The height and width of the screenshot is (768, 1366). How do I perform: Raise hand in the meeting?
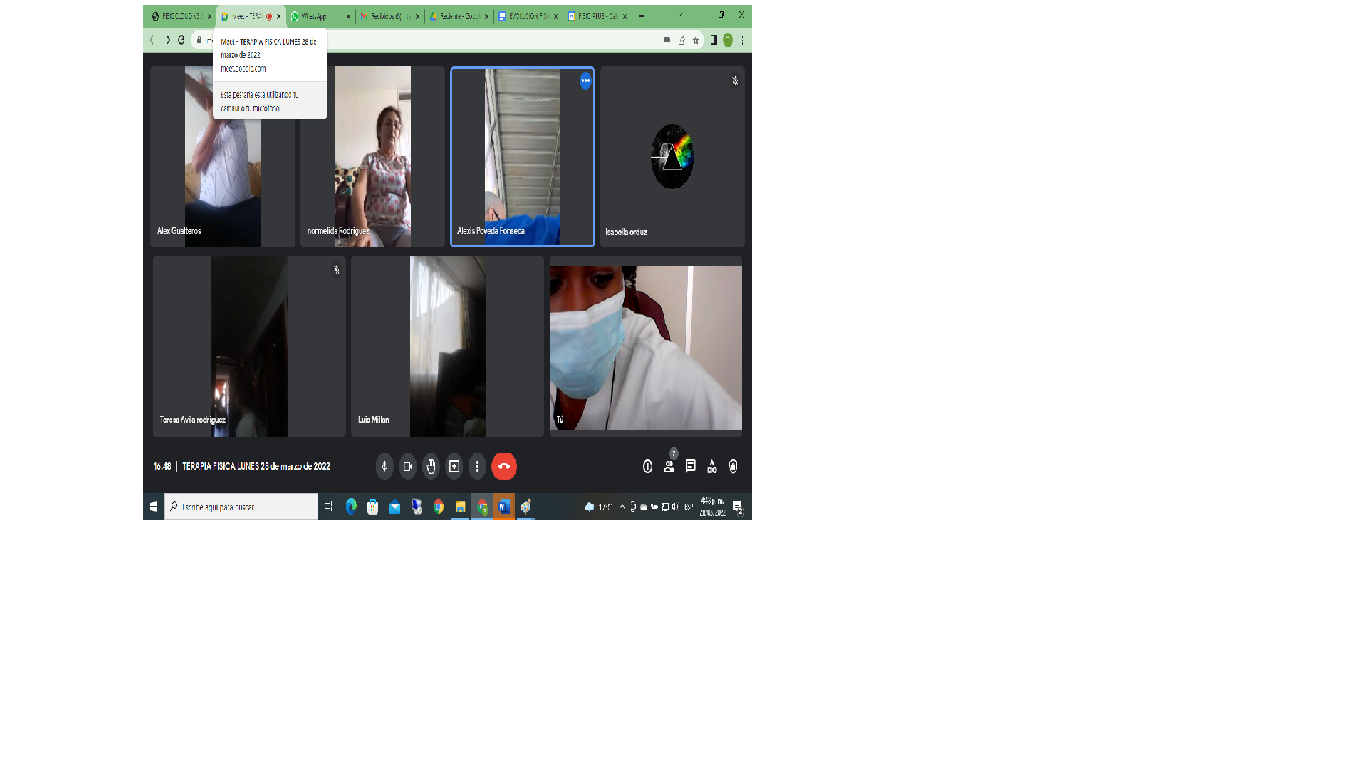[x=431, y=466]
